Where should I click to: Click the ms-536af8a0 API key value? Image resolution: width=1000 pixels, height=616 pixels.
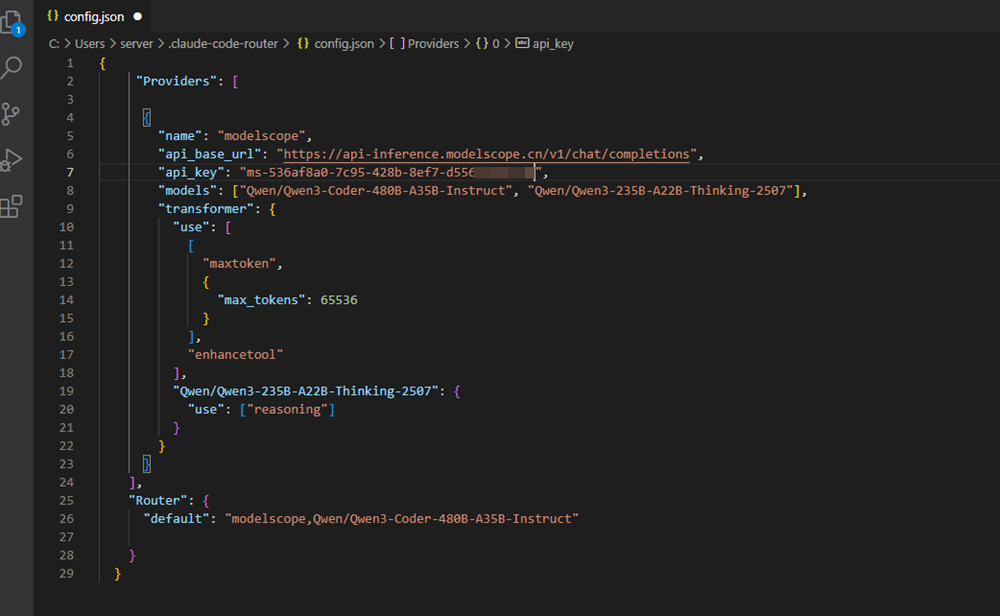[x=391, y=172]
